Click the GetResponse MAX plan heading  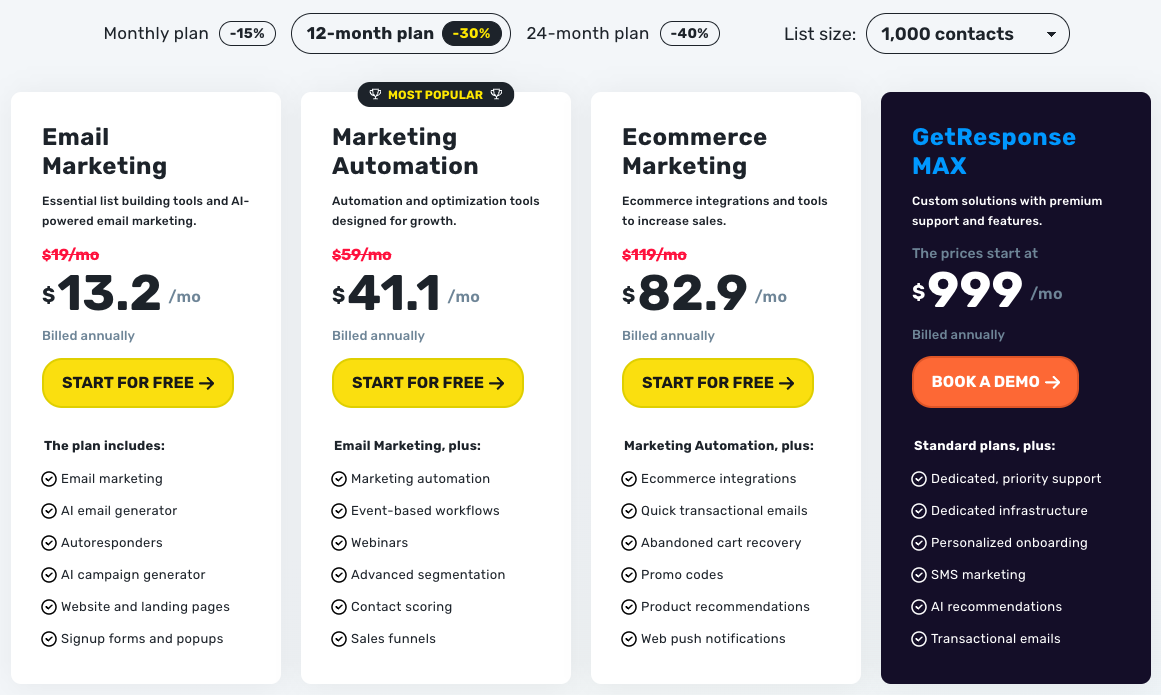pos(993,151)
